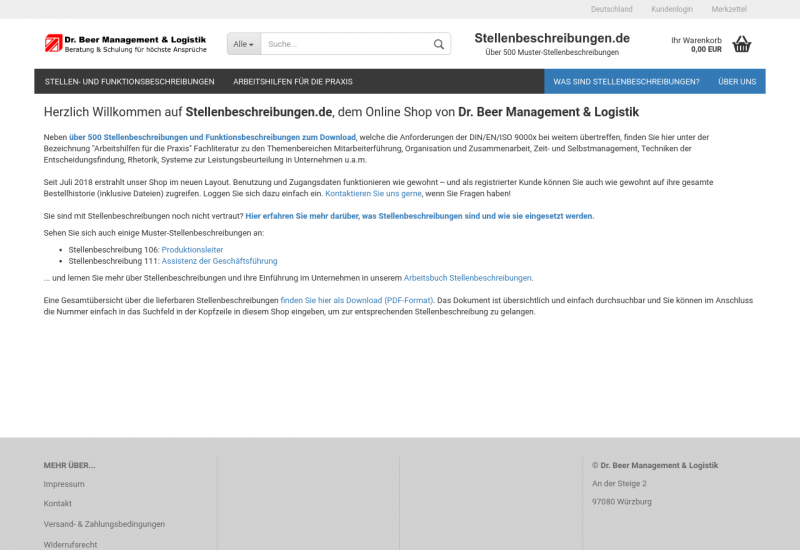Click 'finden Sie hier als Download' PDF link
The width and height of the screenshot is (800, 550).
tap(357, 300)
